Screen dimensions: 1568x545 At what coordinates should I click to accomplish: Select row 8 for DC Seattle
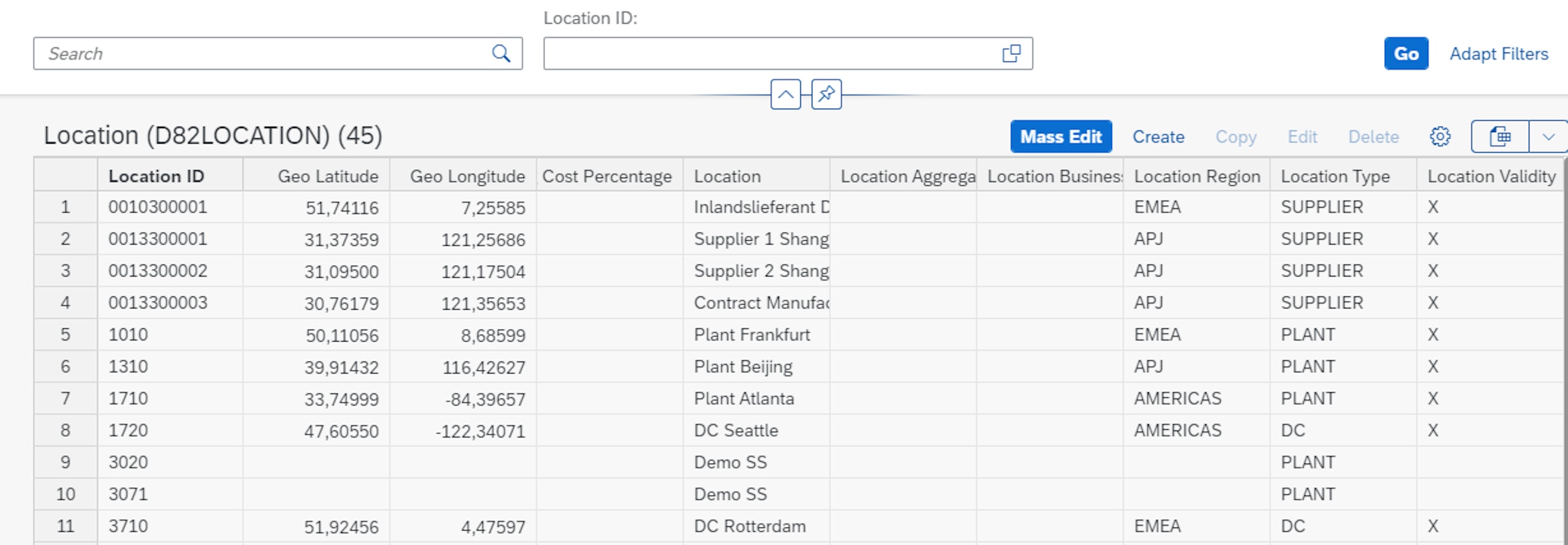coord(65,430)
